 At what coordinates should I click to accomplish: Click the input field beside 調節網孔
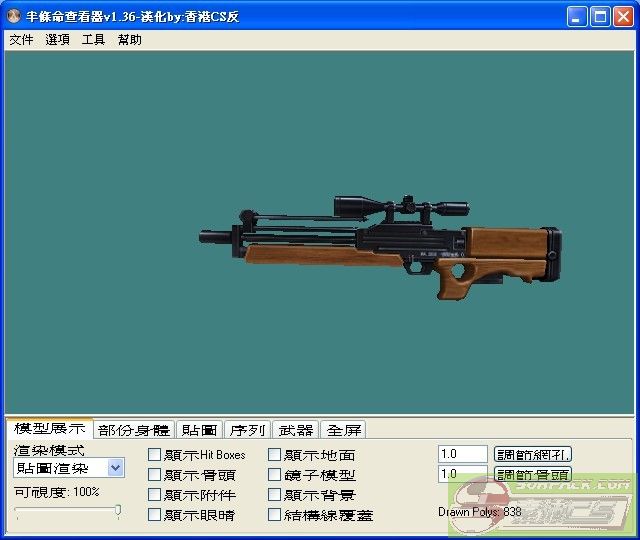(x=462, y=454)
